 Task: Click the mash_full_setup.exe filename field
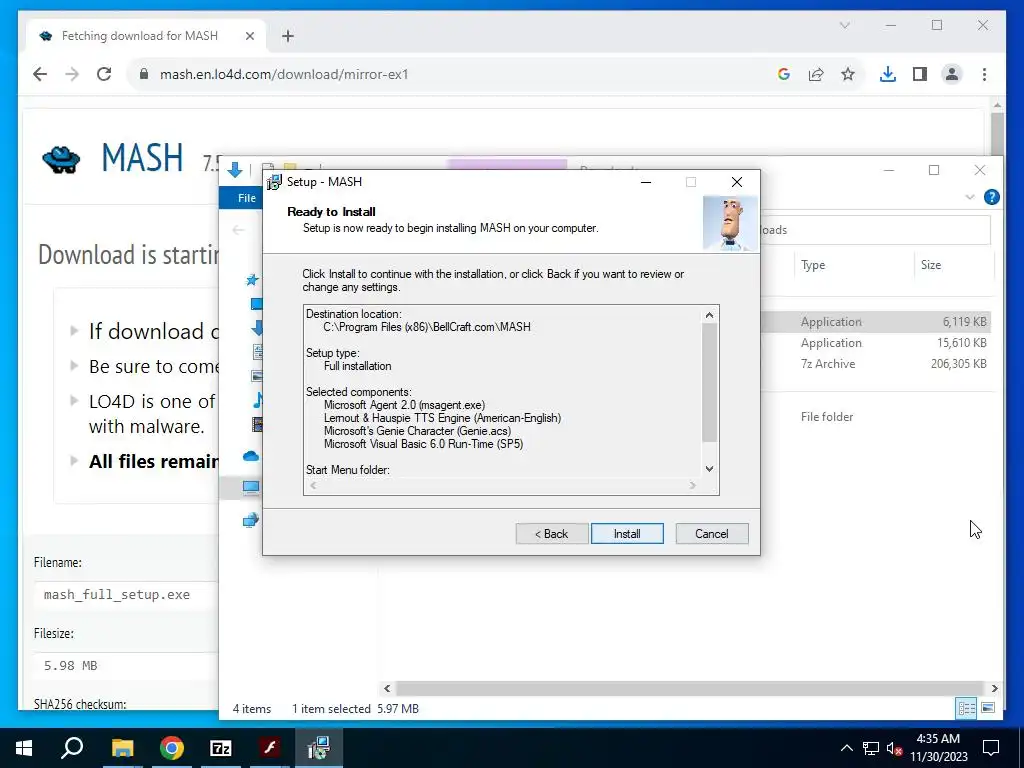tap(125, 595)
